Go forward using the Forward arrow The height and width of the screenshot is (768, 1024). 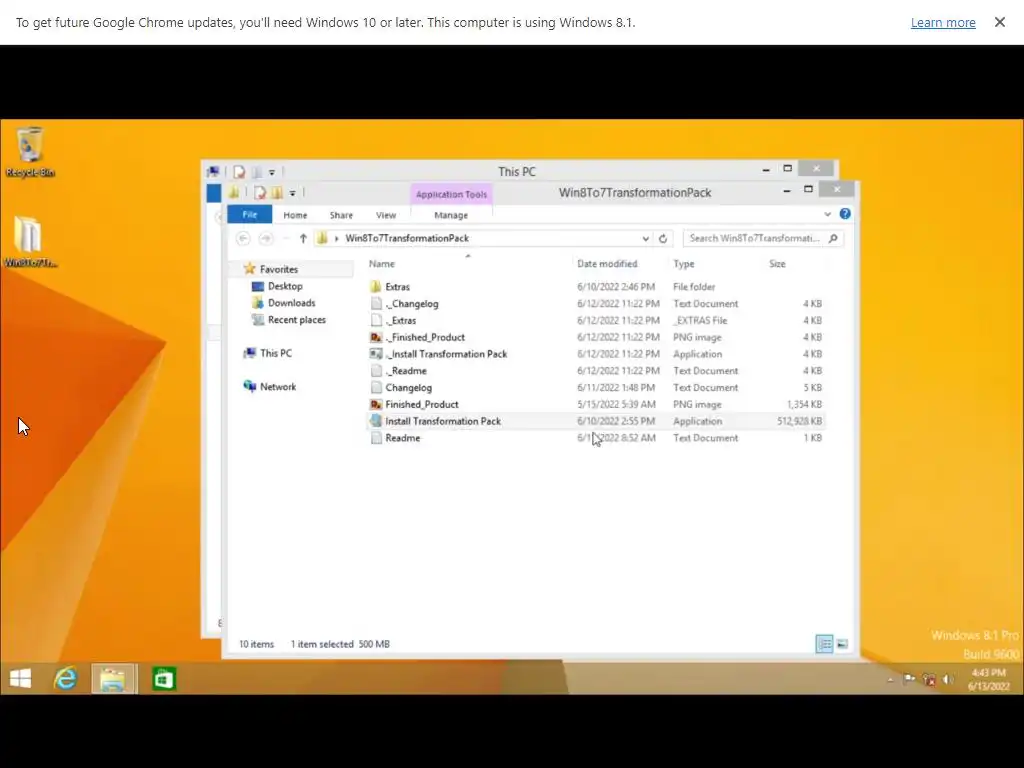(265, 238)
